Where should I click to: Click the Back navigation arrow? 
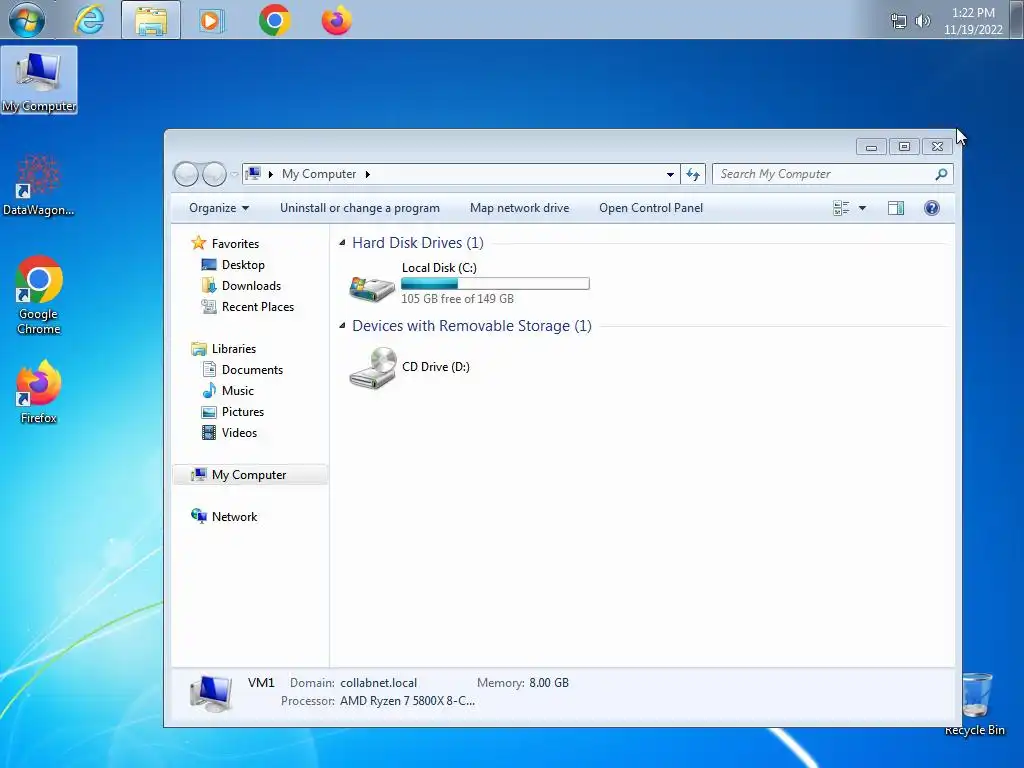coord(186,174)
